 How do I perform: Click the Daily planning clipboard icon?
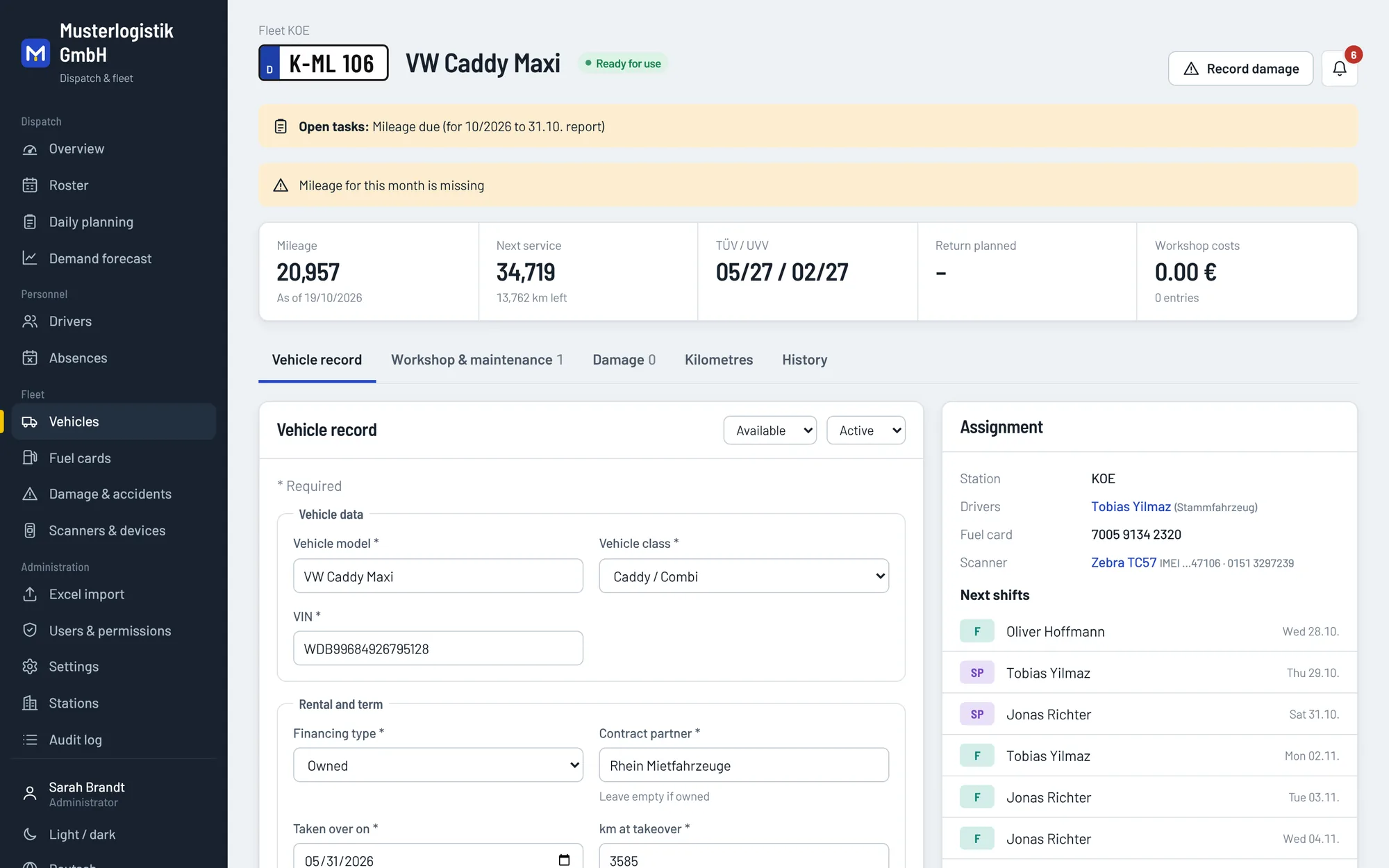[x=30, y=222]
